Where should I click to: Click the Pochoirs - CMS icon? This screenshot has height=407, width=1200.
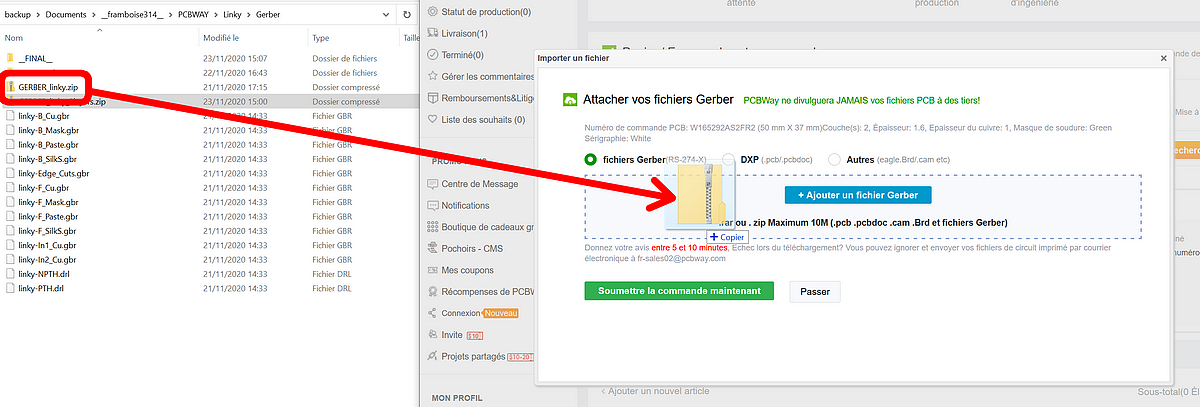432,248
